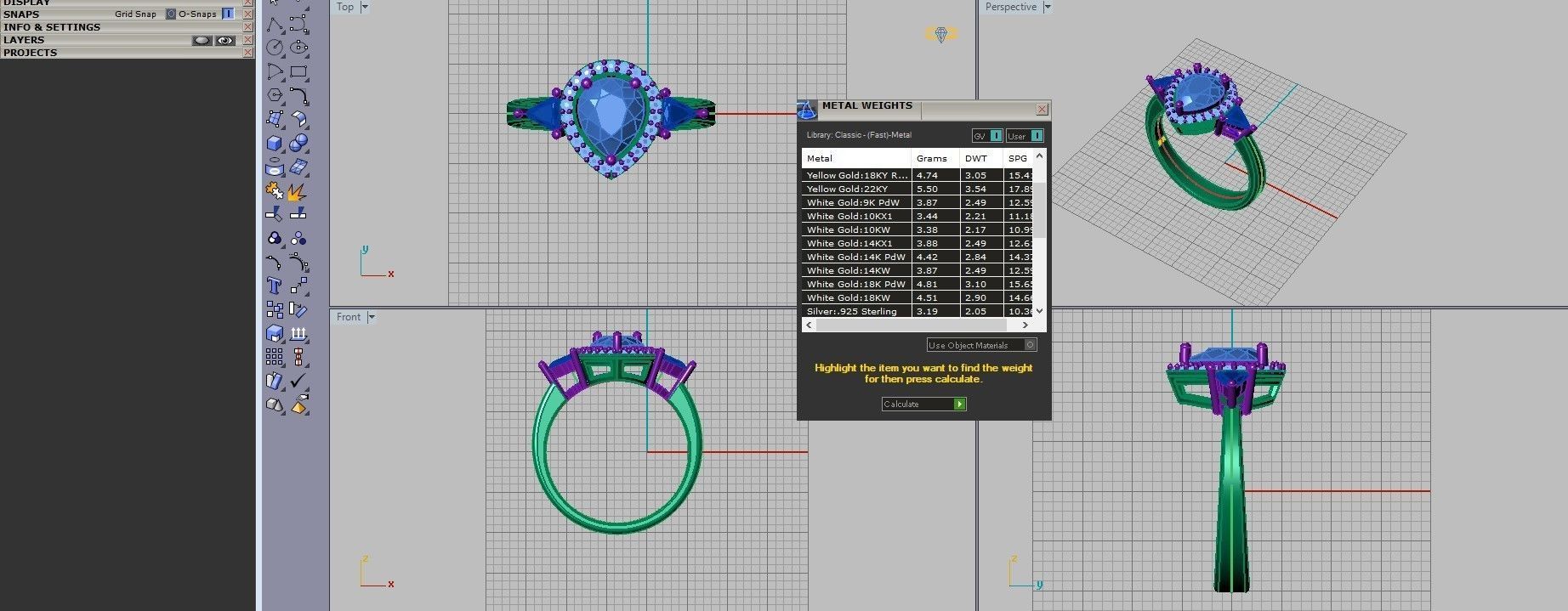Click the puzzle-piece Join tool

[275, 191]
